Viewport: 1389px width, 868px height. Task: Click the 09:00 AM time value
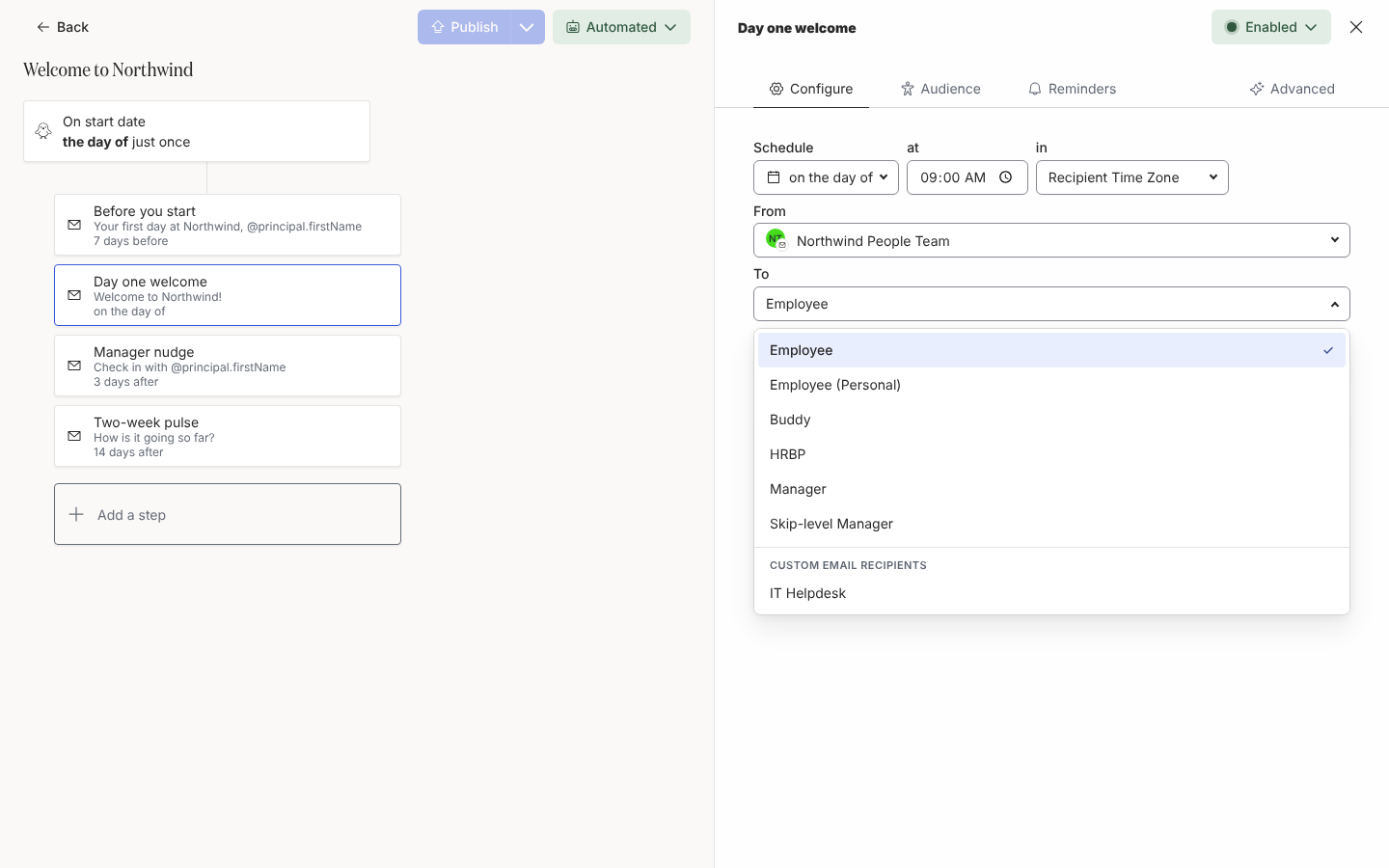tap(953, 177)
